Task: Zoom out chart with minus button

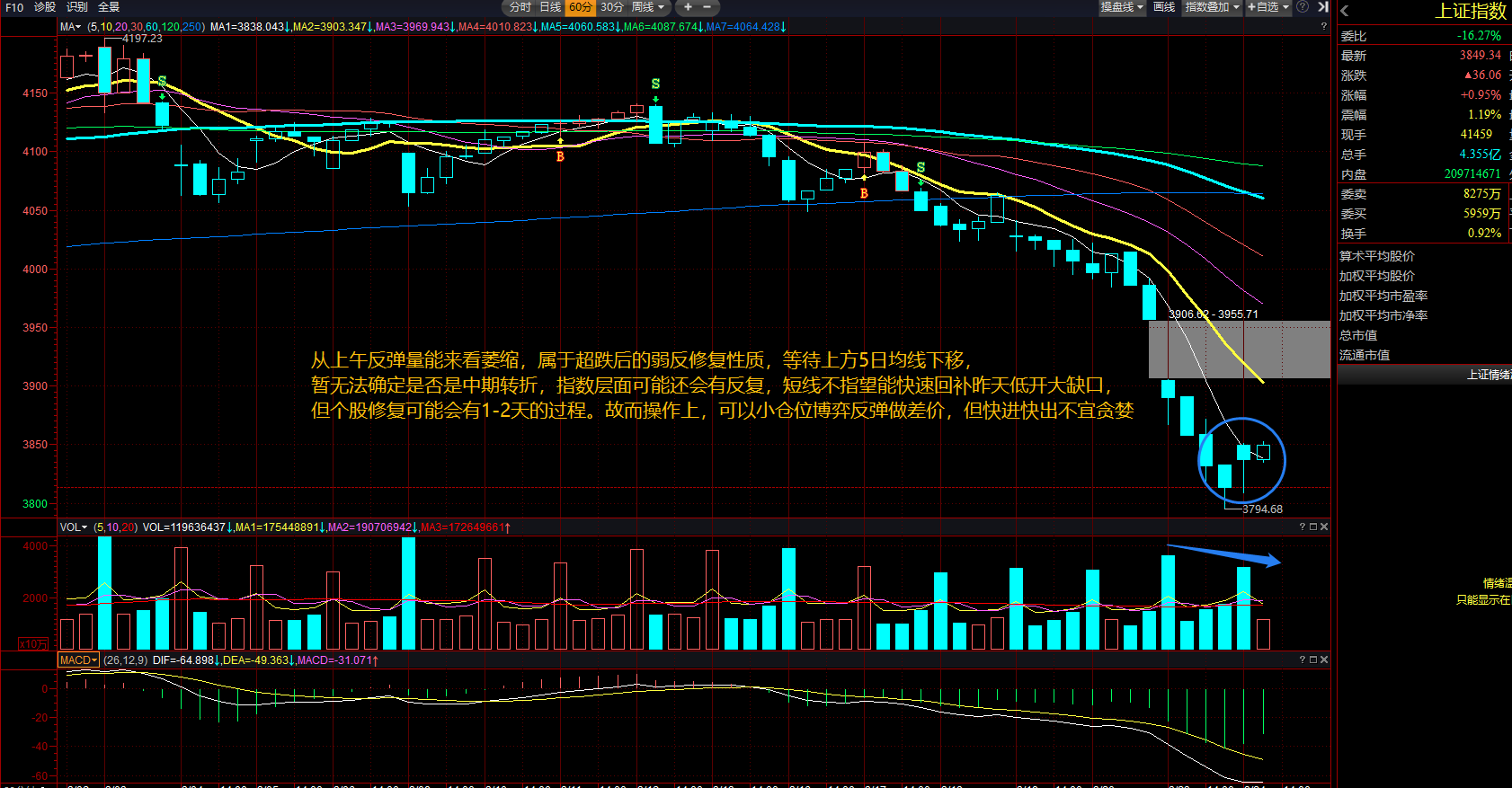Action: click(x=707, y=7)
